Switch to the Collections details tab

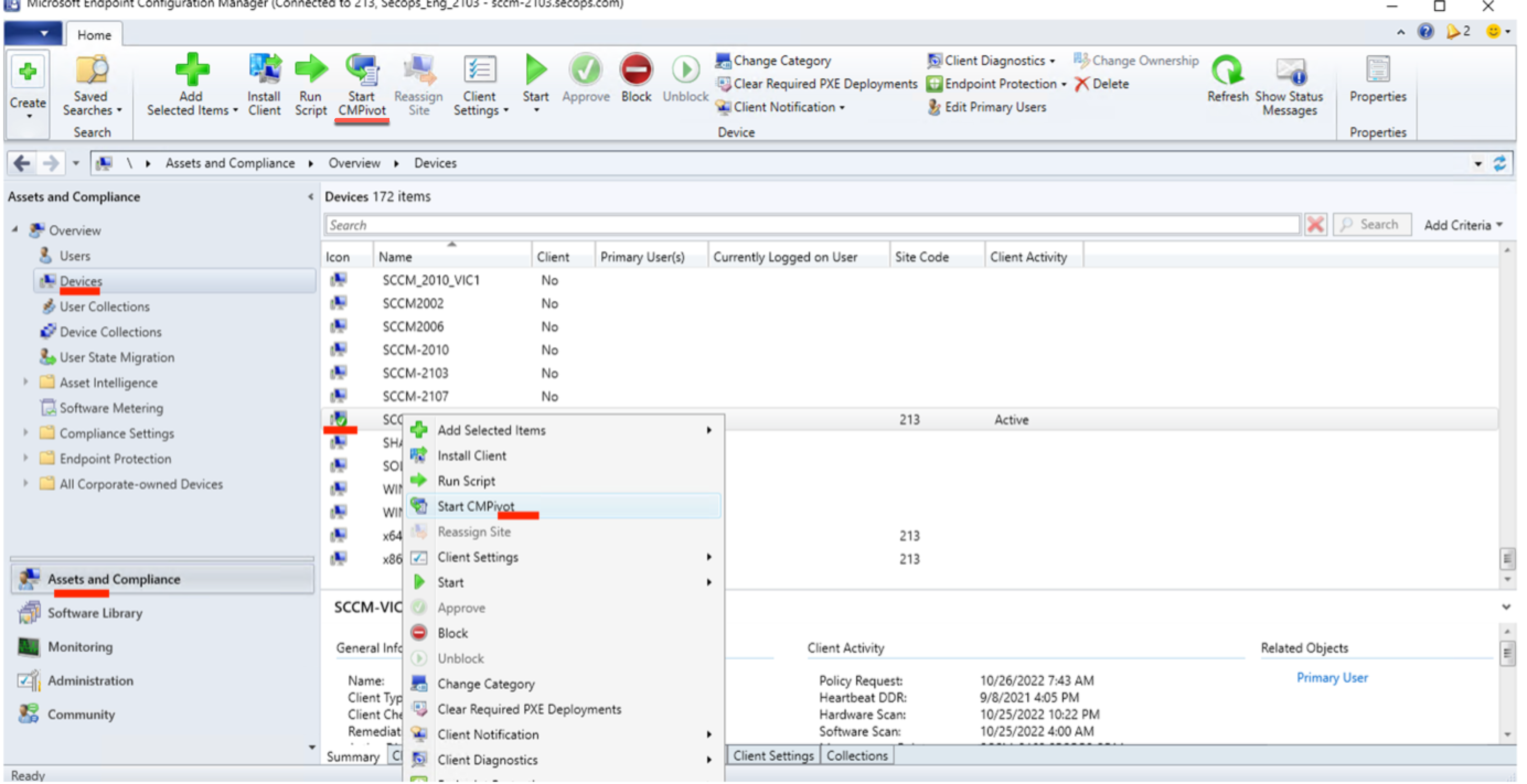pos(857,756)
